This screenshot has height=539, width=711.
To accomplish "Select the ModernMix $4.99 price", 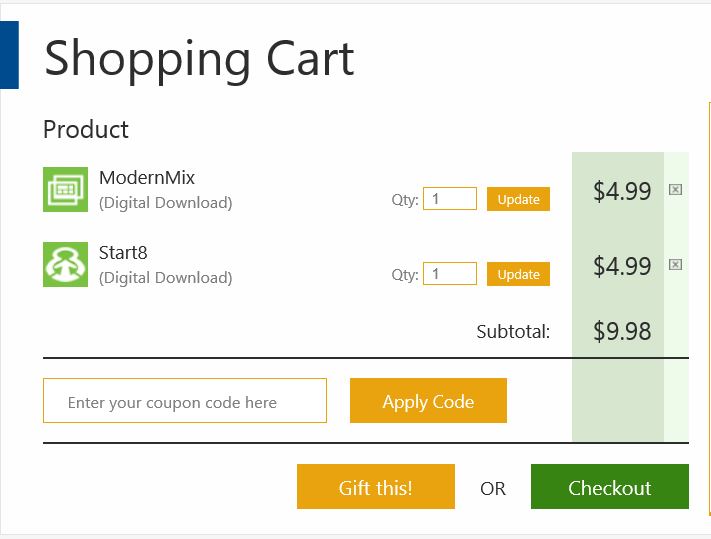I will tap(622, 191).
